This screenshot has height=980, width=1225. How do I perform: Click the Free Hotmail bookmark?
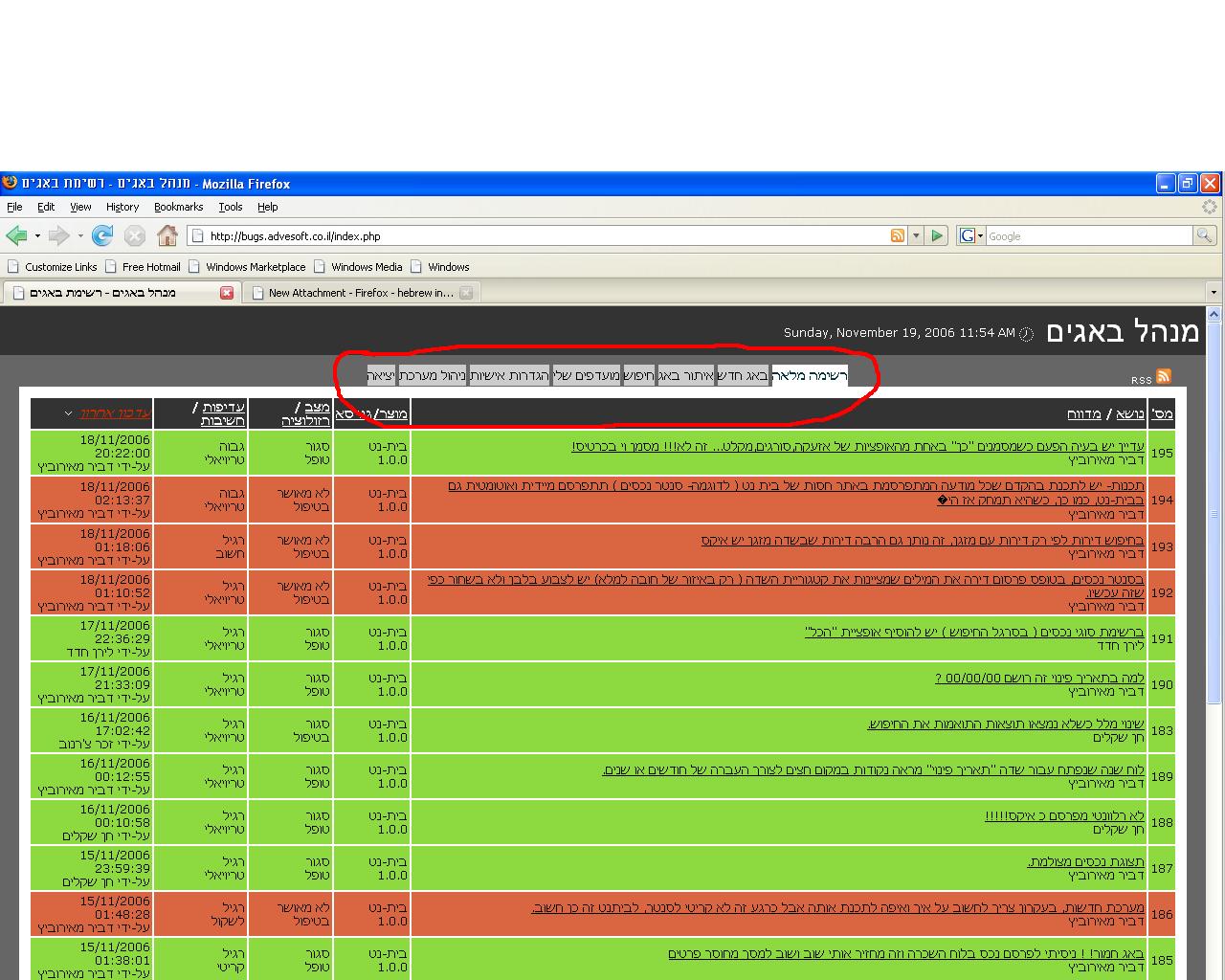click(150, 267)
